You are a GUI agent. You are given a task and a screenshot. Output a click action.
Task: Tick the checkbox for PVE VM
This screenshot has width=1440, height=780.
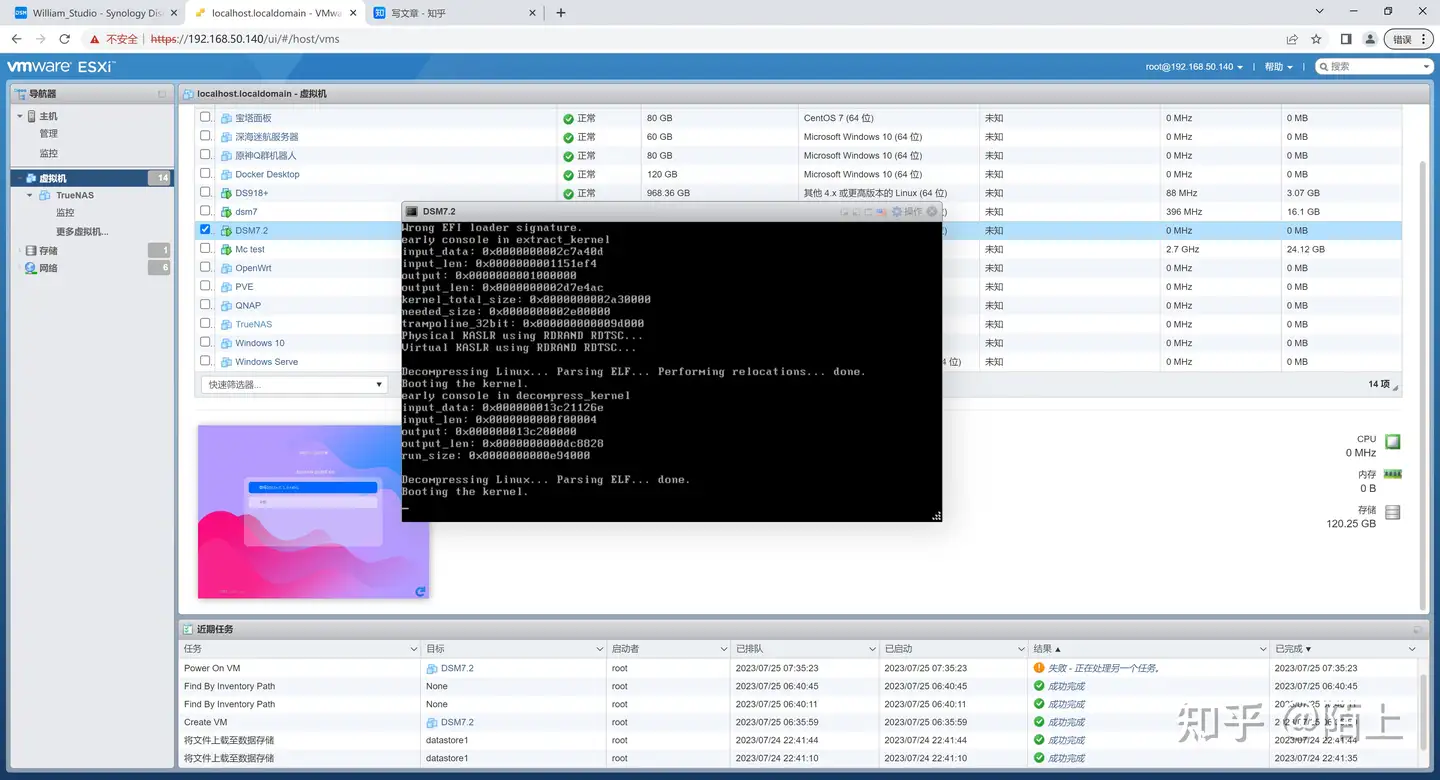click(x=205, y=286)
